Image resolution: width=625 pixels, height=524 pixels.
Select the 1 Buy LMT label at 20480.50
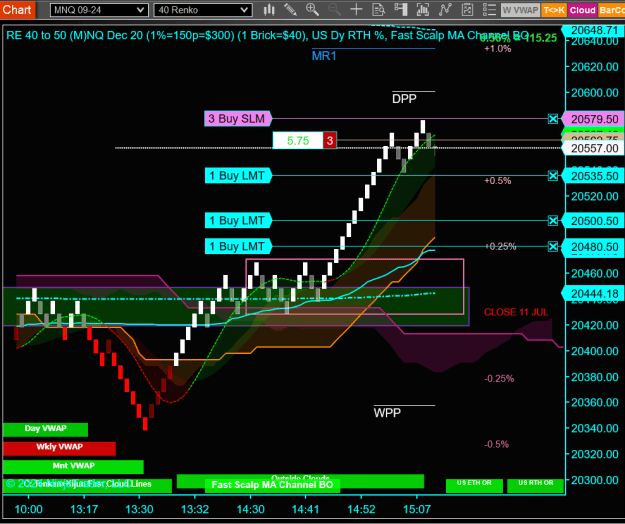238,247
